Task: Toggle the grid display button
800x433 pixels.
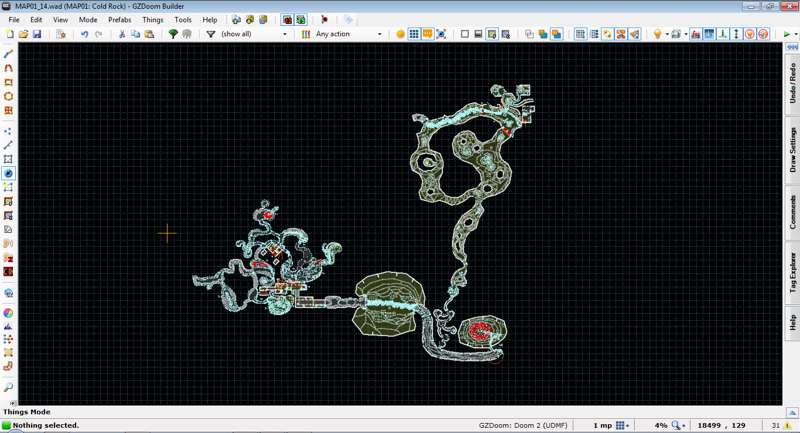Action: (414, 34)
